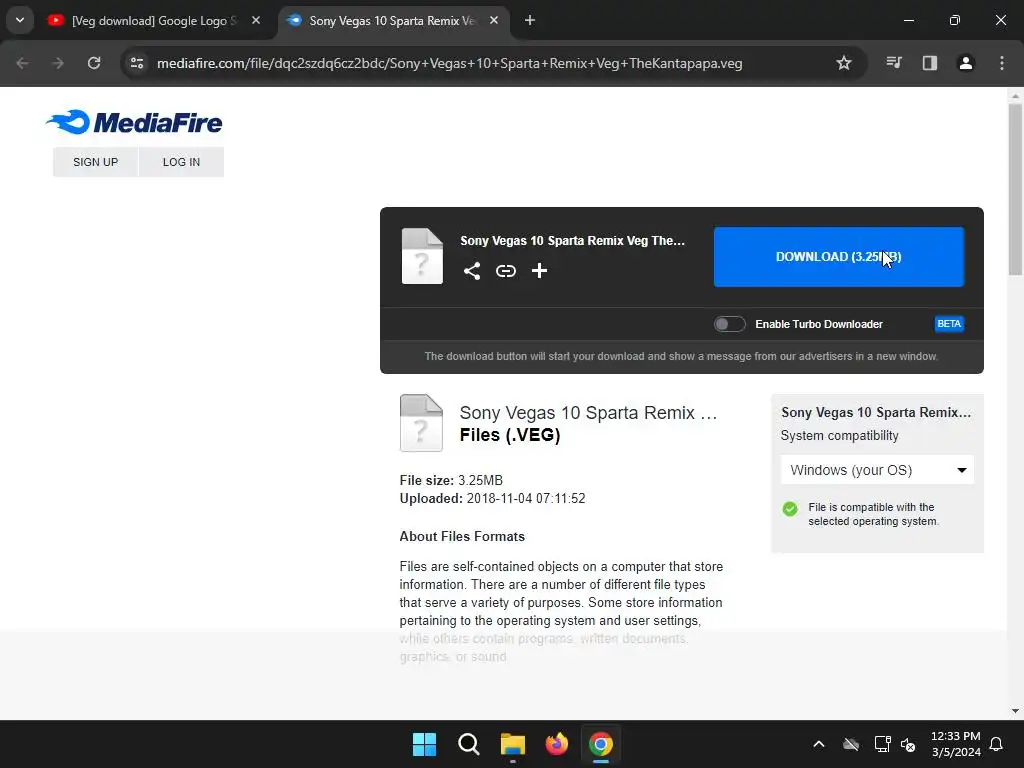Show hidden system tray icons

[x=818, y=744]
